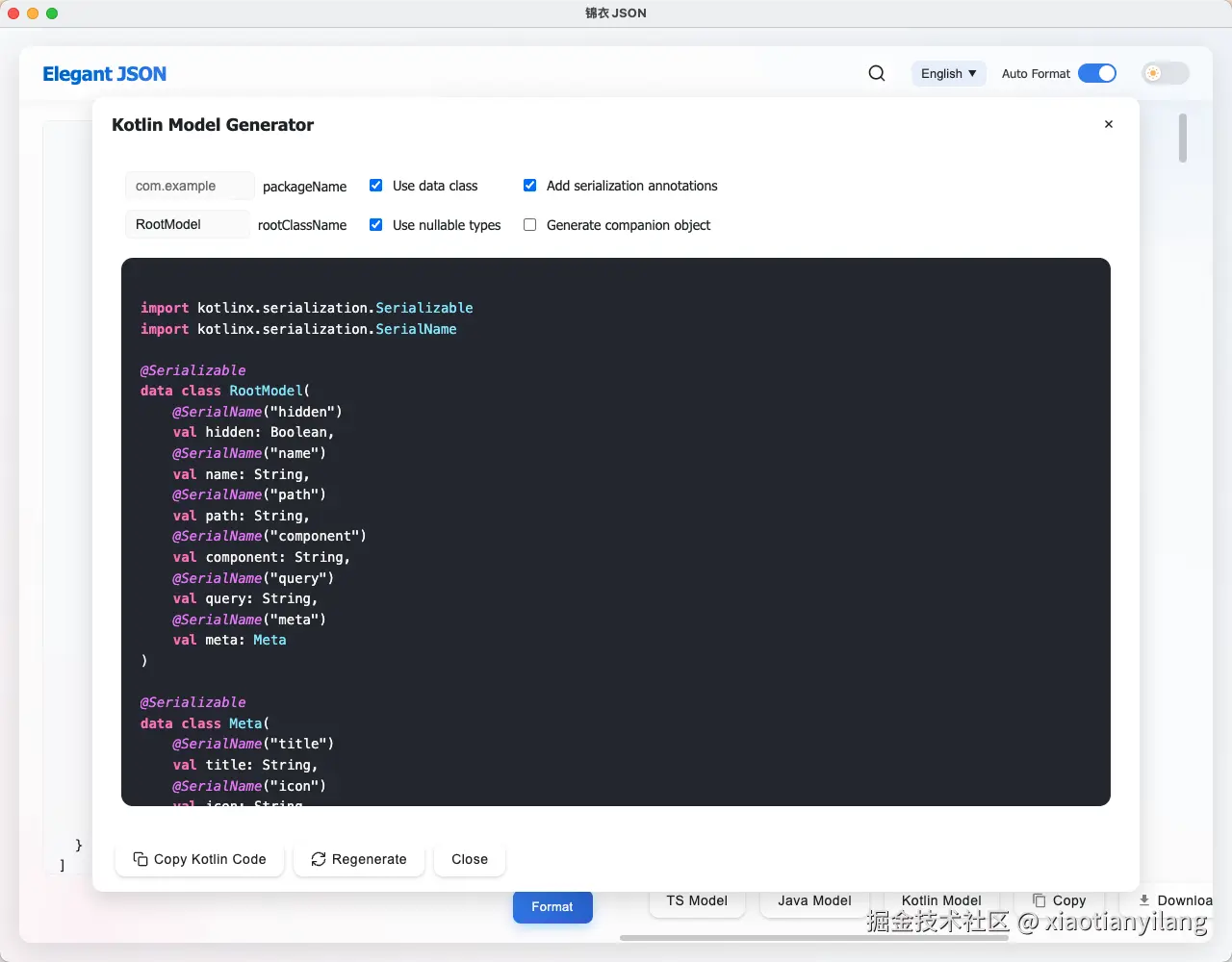
Task: Switch to Java Model
Action: (x=813, y=900)
